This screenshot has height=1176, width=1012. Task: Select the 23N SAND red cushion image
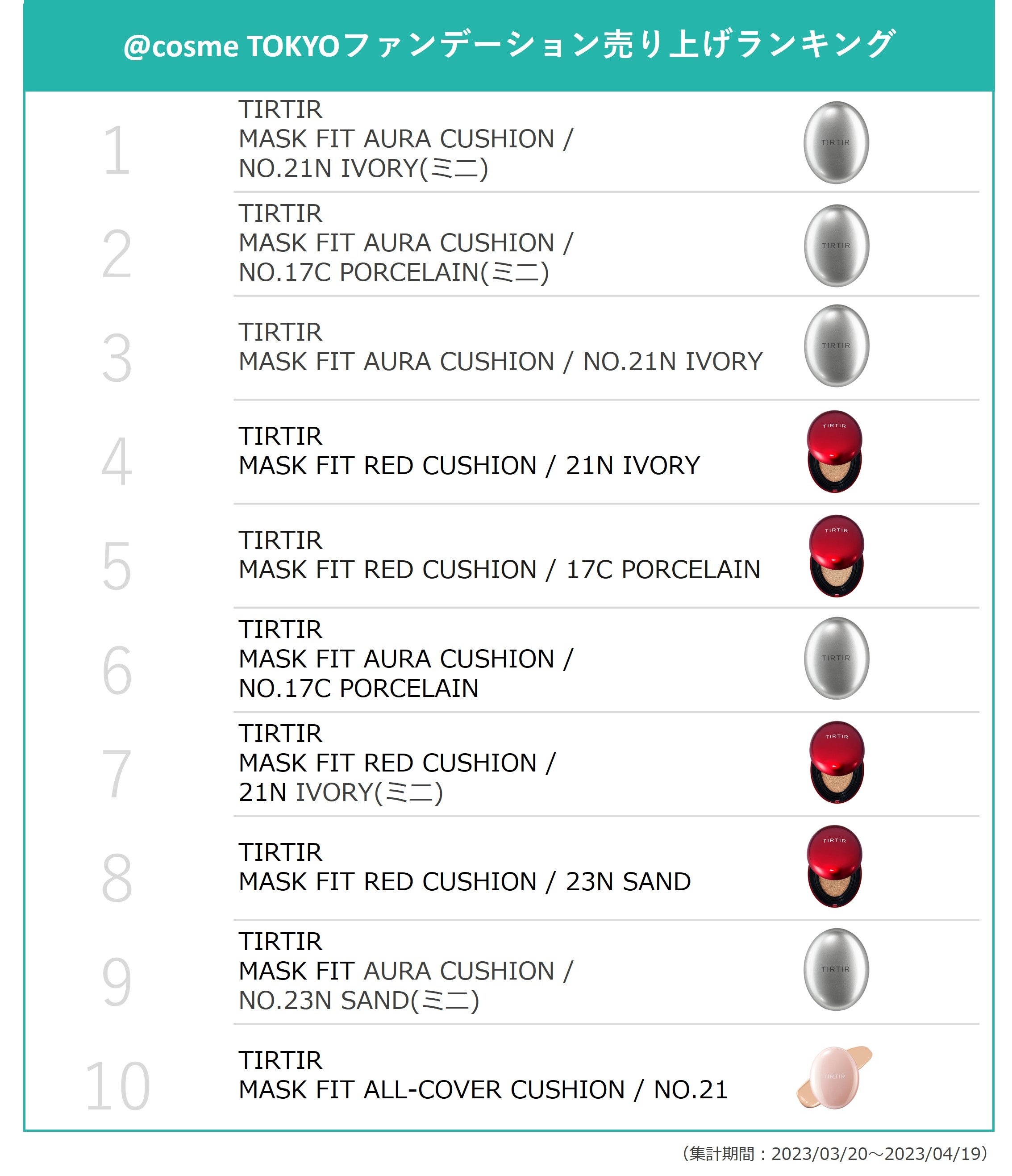click(834, 866)
